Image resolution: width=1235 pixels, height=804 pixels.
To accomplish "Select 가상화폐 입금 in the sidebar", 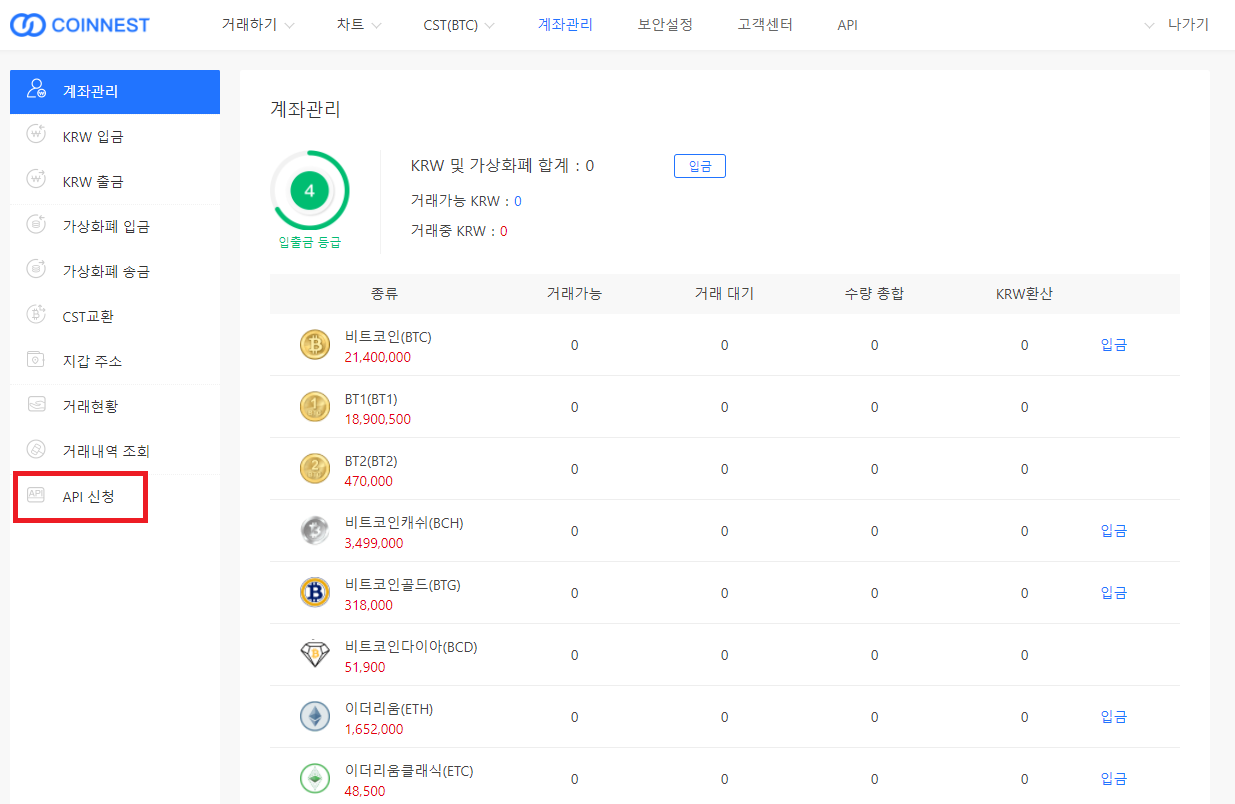I will [x=115, y=226].
